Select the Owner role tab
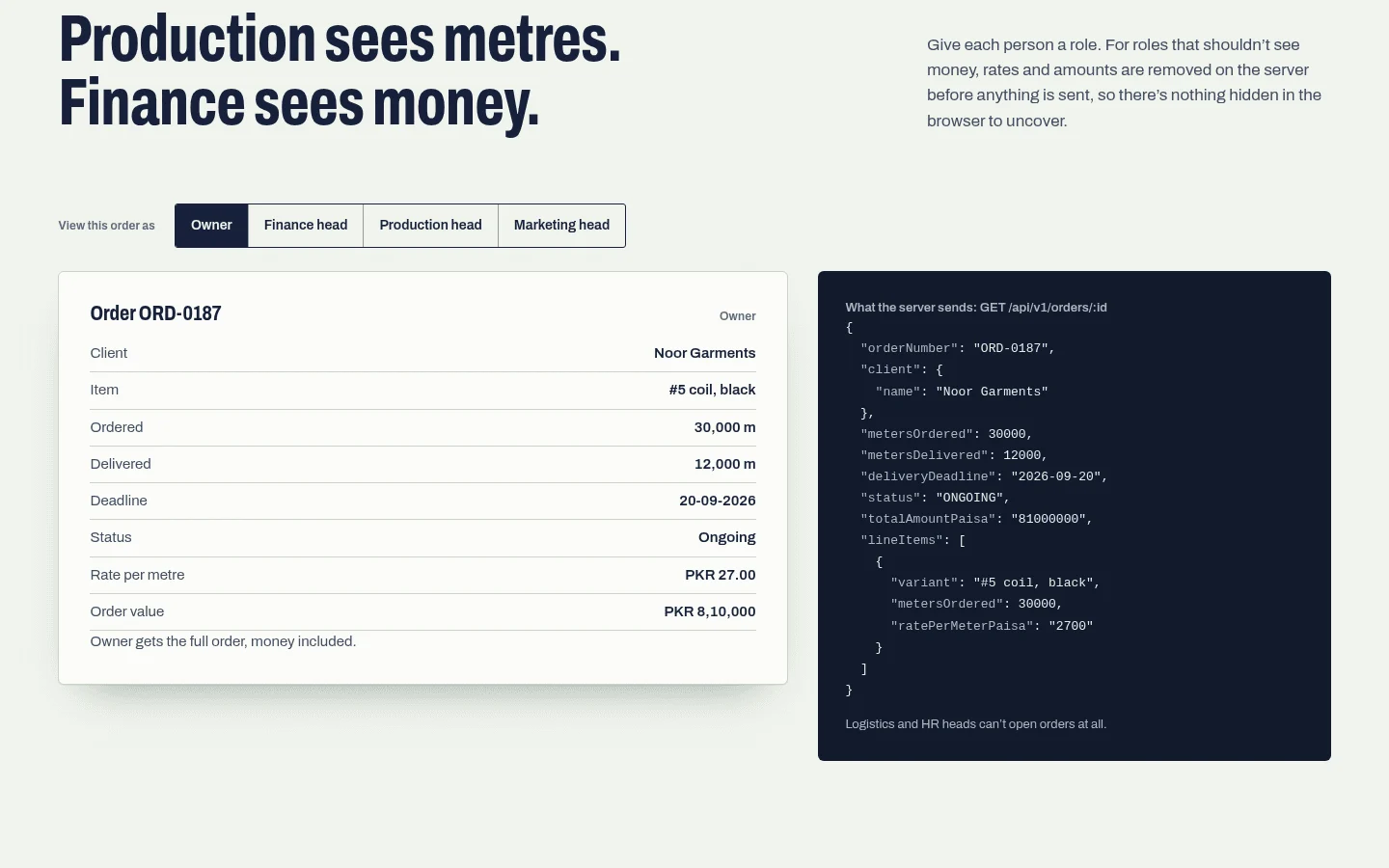Screen dimensions: 1389x868 pyautogui.click(x=211, y=226)
